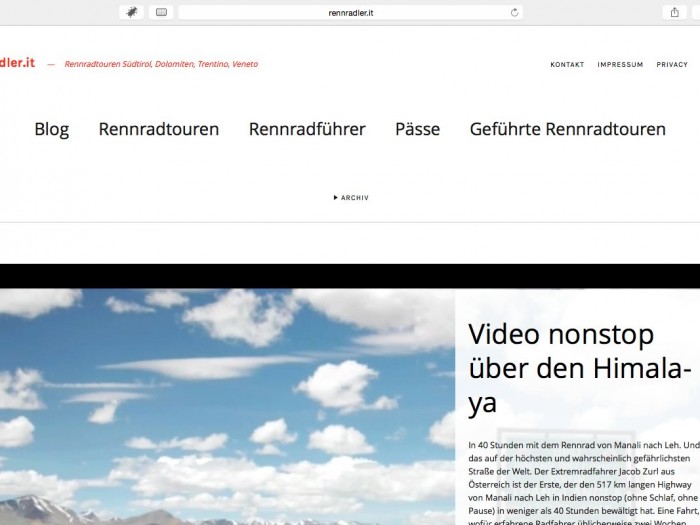Open the Rennradtouren menu item
The height and width of the screenshot is (525, 700).
coord(159,129)
